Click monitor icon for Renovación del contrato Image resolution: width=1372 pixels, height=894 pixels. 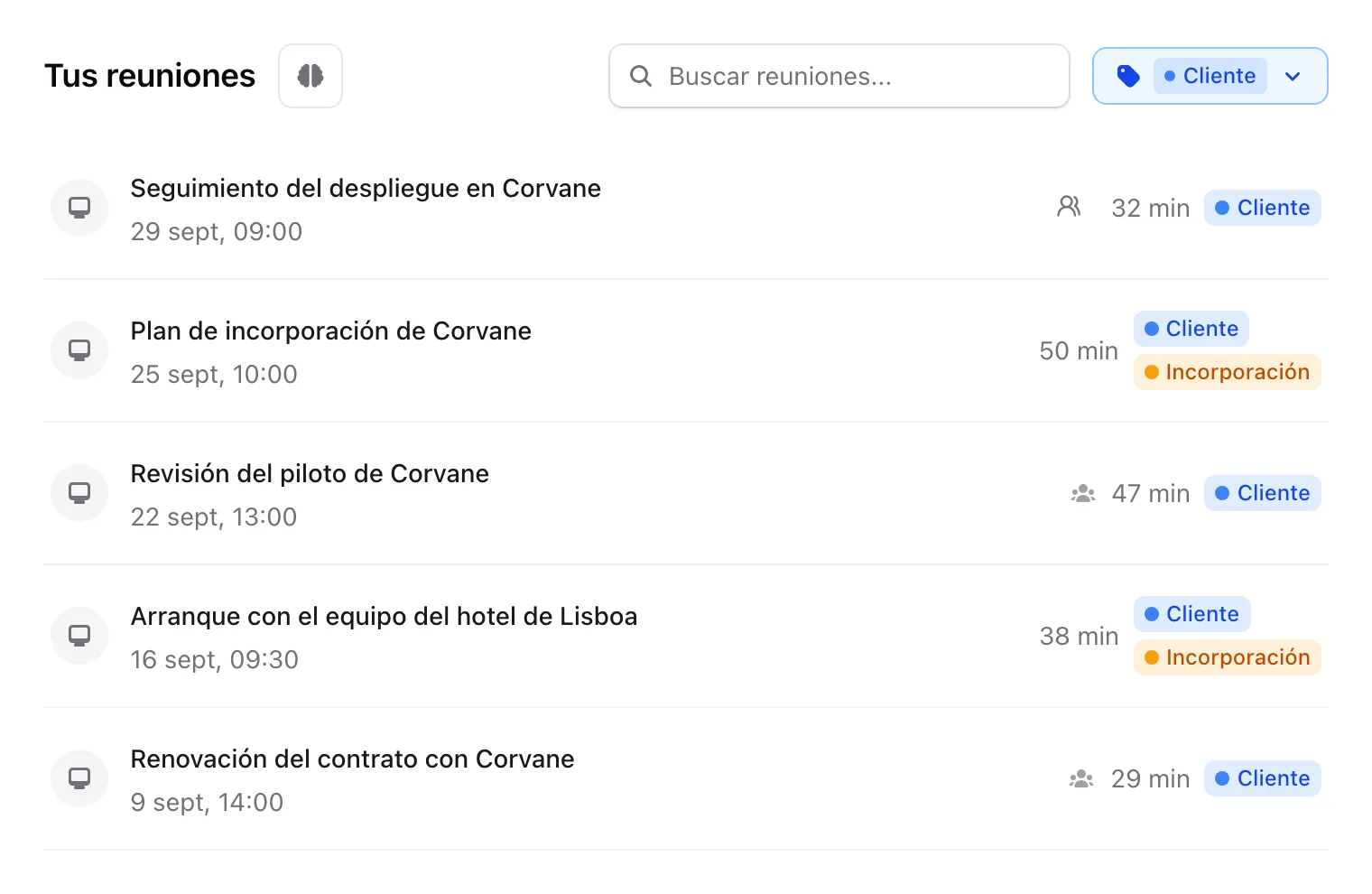coord(79,778)
